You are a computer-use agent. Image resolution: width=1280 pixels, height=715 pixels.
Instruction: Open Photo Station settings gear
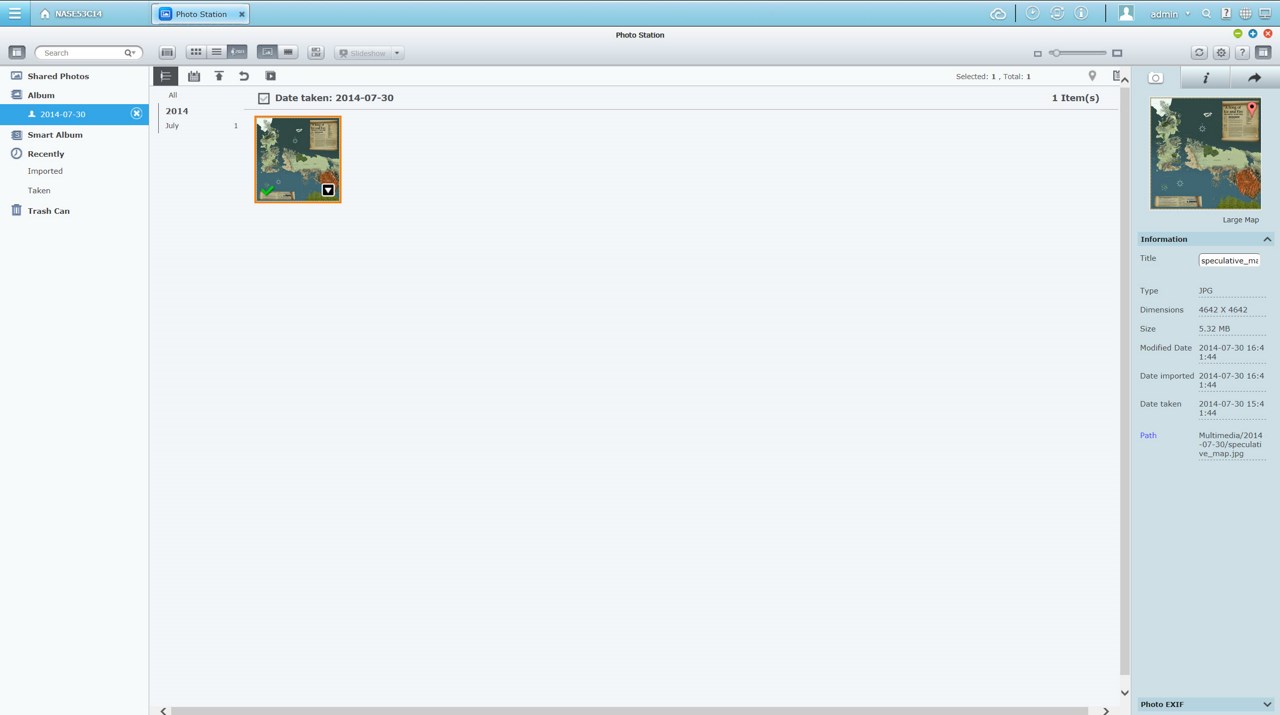[x=1221, y=52]
